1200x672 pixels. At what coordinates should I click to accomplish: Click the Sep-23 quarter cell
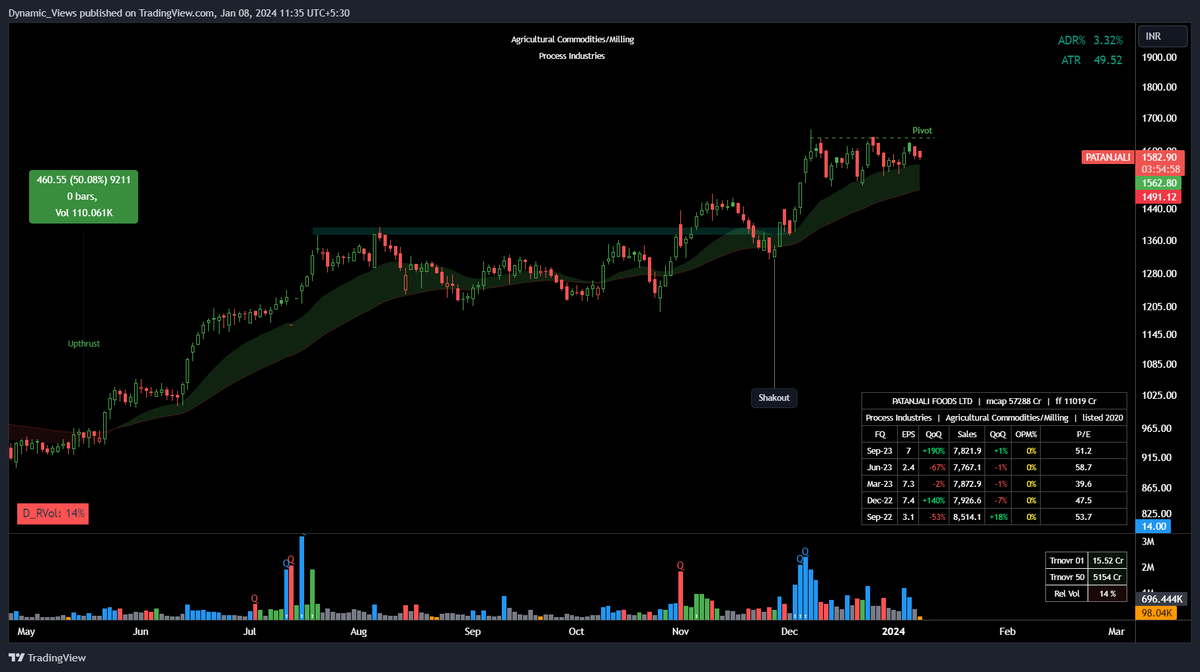coord(880,451)
